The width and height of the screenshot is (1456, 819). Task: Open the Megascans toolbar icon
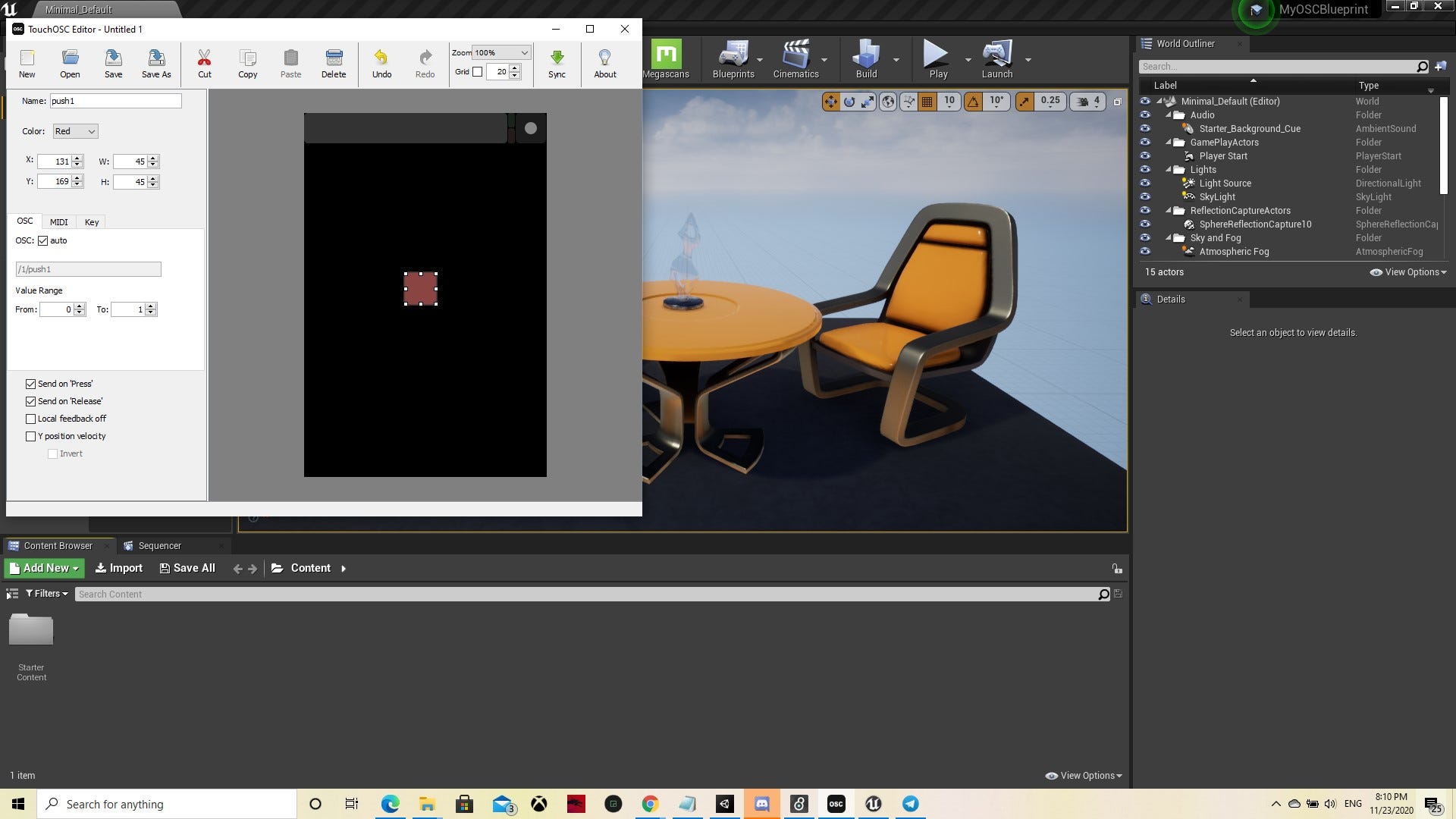(x=666, y=55)
